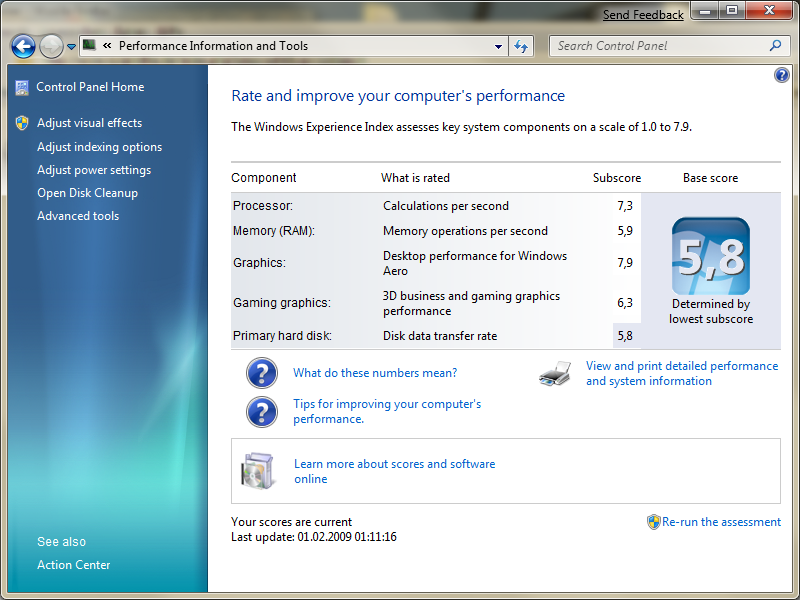The height and width of the screenshot is (600, 800).
Task: Click the shield icon beside Re-run the assessment
Action: click(654, 522)
